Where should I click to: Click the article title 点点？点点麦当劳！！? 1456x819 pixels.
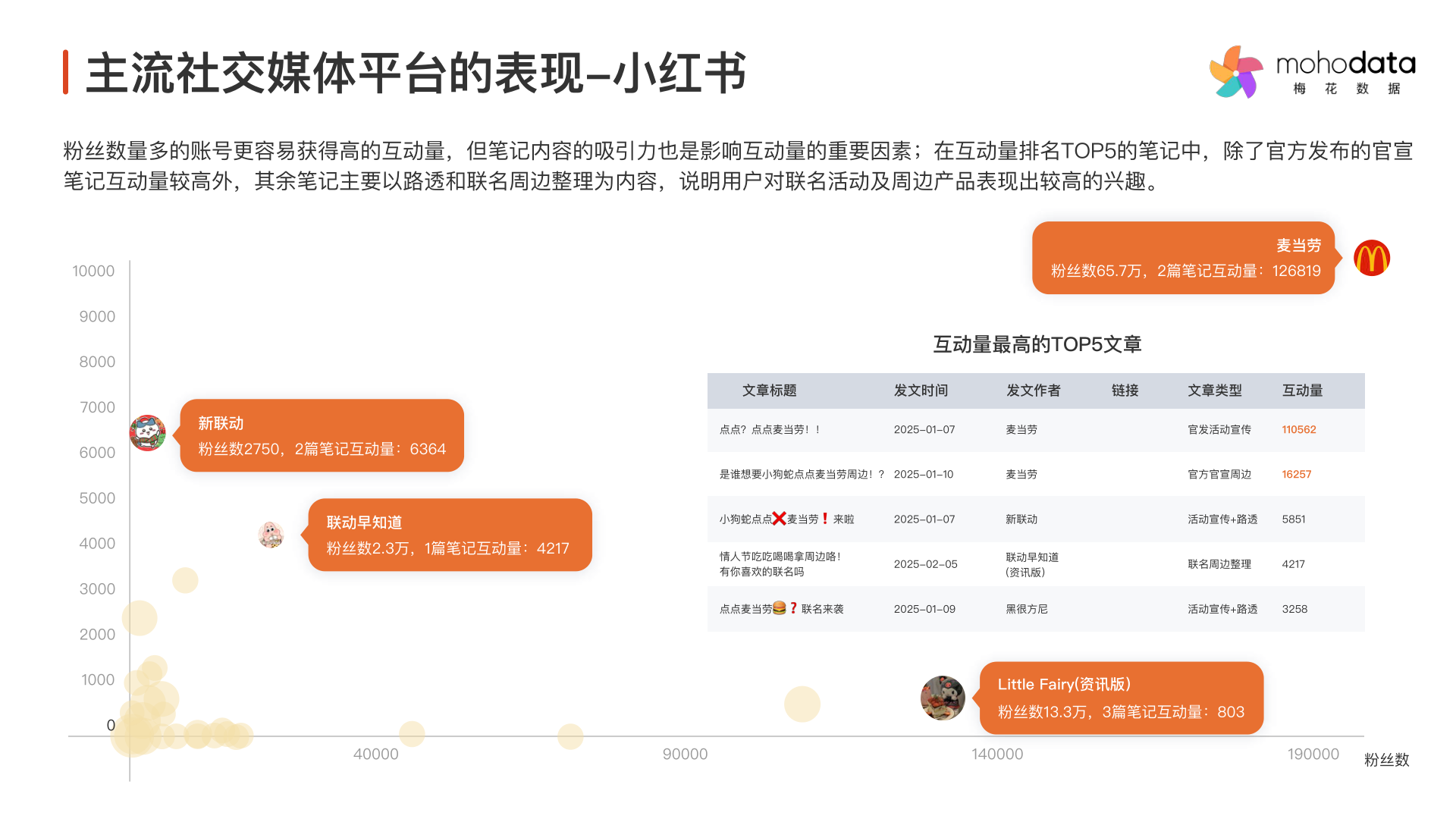pyautogui.click(x=770, y=429)
